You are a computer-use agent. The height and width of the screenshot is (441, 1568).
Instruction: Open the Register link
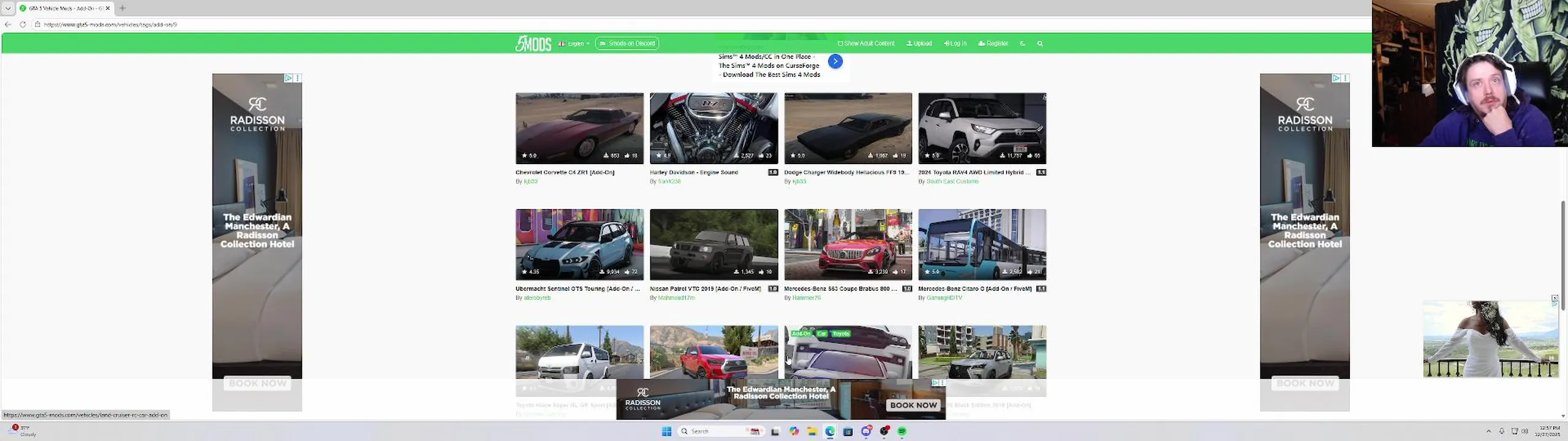(x=993, y=43)
